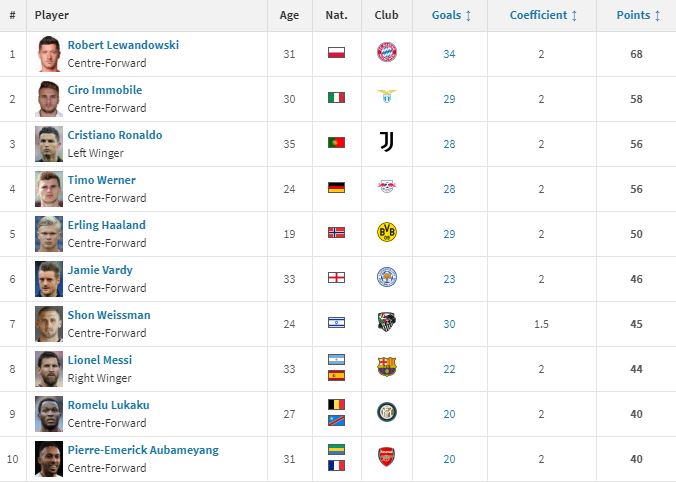Open Cristiano Ronaldo's player profile link
This screenshot has width=676, height=482.
(x=115, y=135)
